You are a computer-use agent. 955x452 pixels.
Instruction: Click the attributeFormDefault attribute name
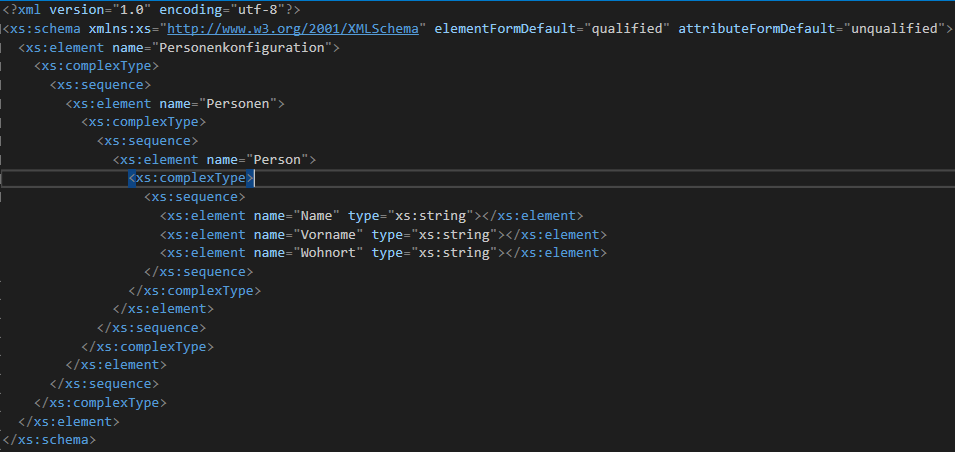click(755, 28)
